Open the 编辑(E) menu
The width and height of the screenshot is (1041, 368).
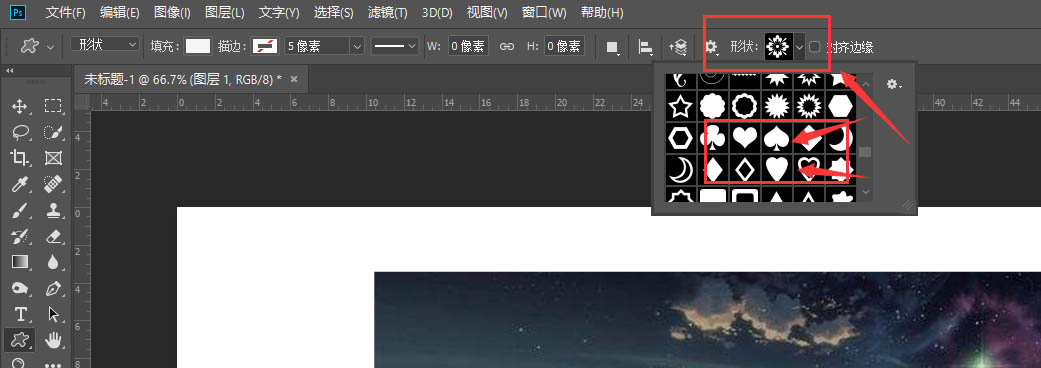click(120, 12)
